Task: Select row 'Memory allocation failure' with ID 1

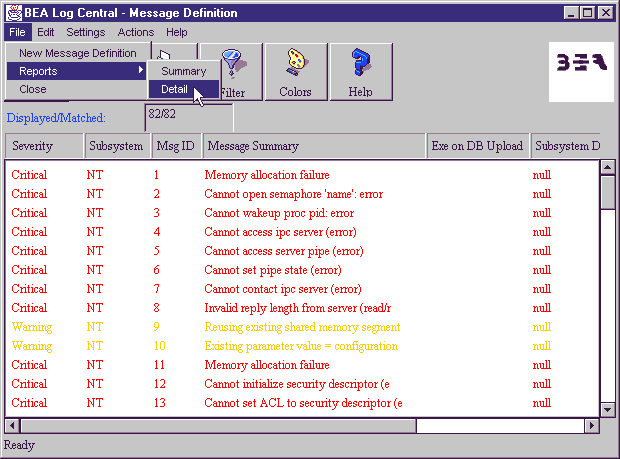Action: [302, 175]
